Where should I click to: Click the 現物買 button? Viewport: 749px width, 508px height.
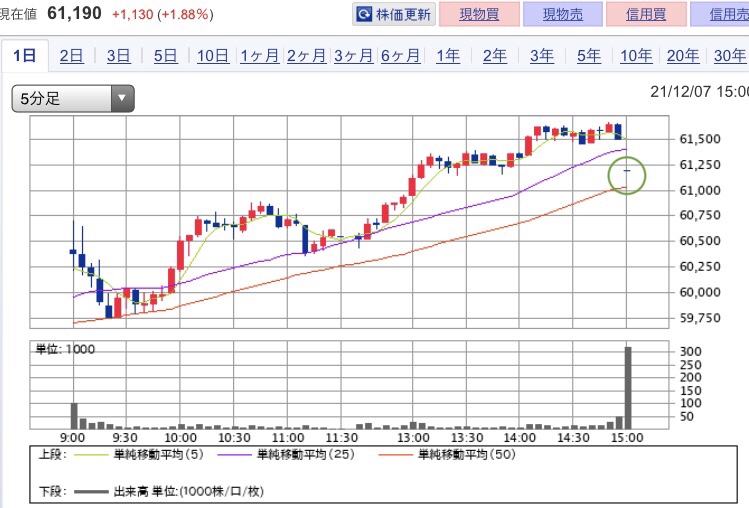pos(479,14)
